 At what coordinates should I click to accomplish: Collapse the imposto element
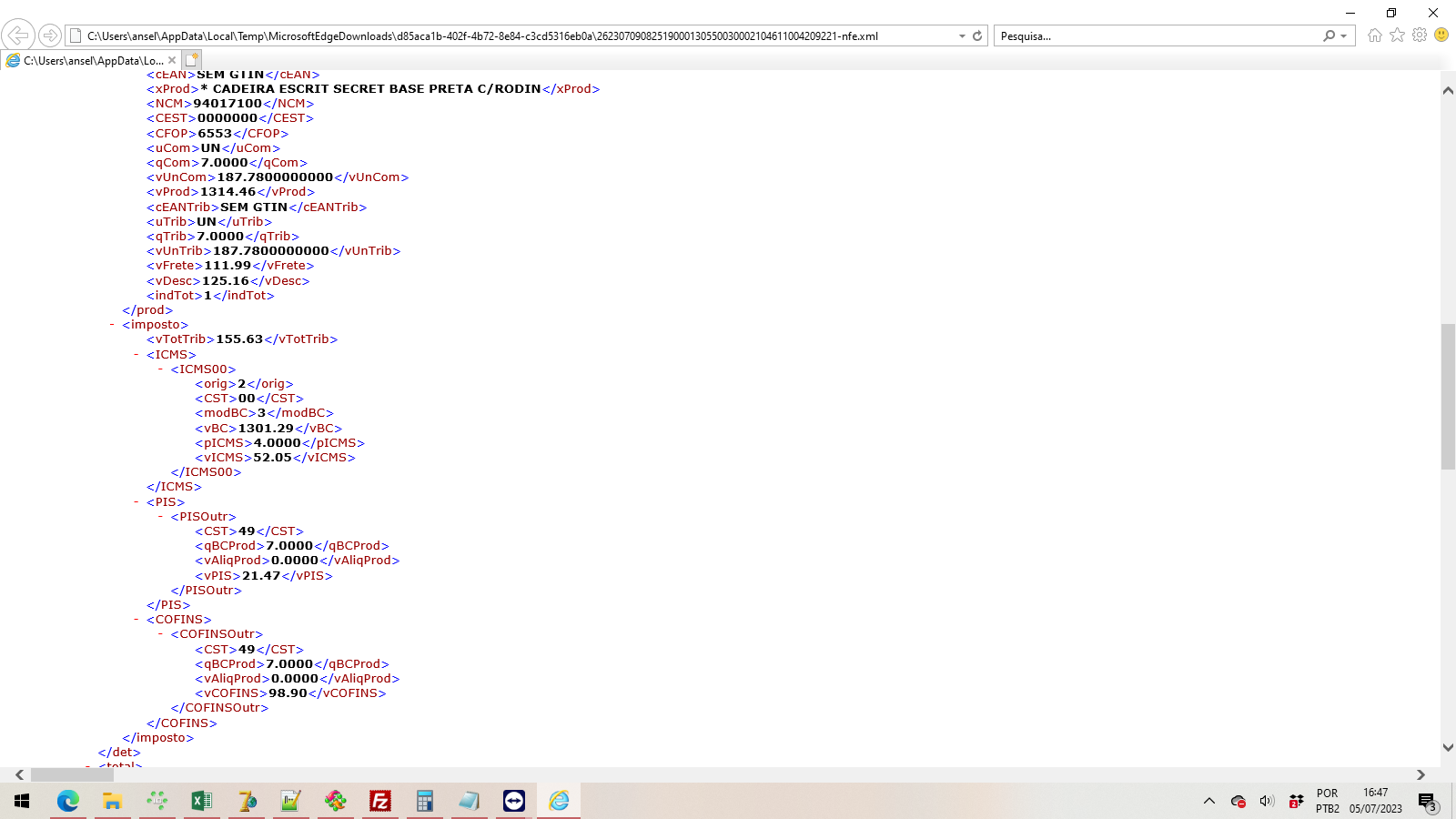(x=113, y=325)
